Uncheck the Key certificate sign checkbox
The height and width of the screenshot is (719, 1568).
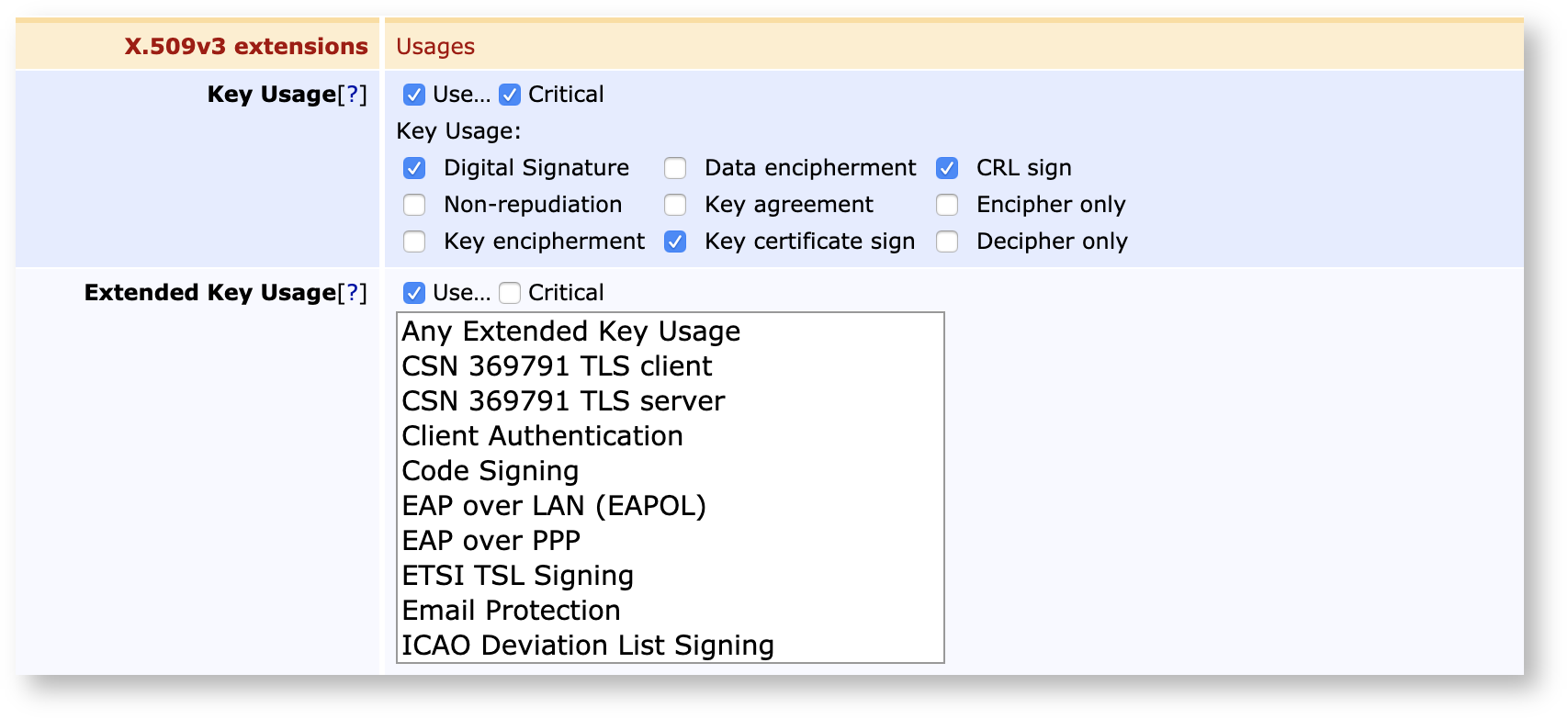coord(675,242)
